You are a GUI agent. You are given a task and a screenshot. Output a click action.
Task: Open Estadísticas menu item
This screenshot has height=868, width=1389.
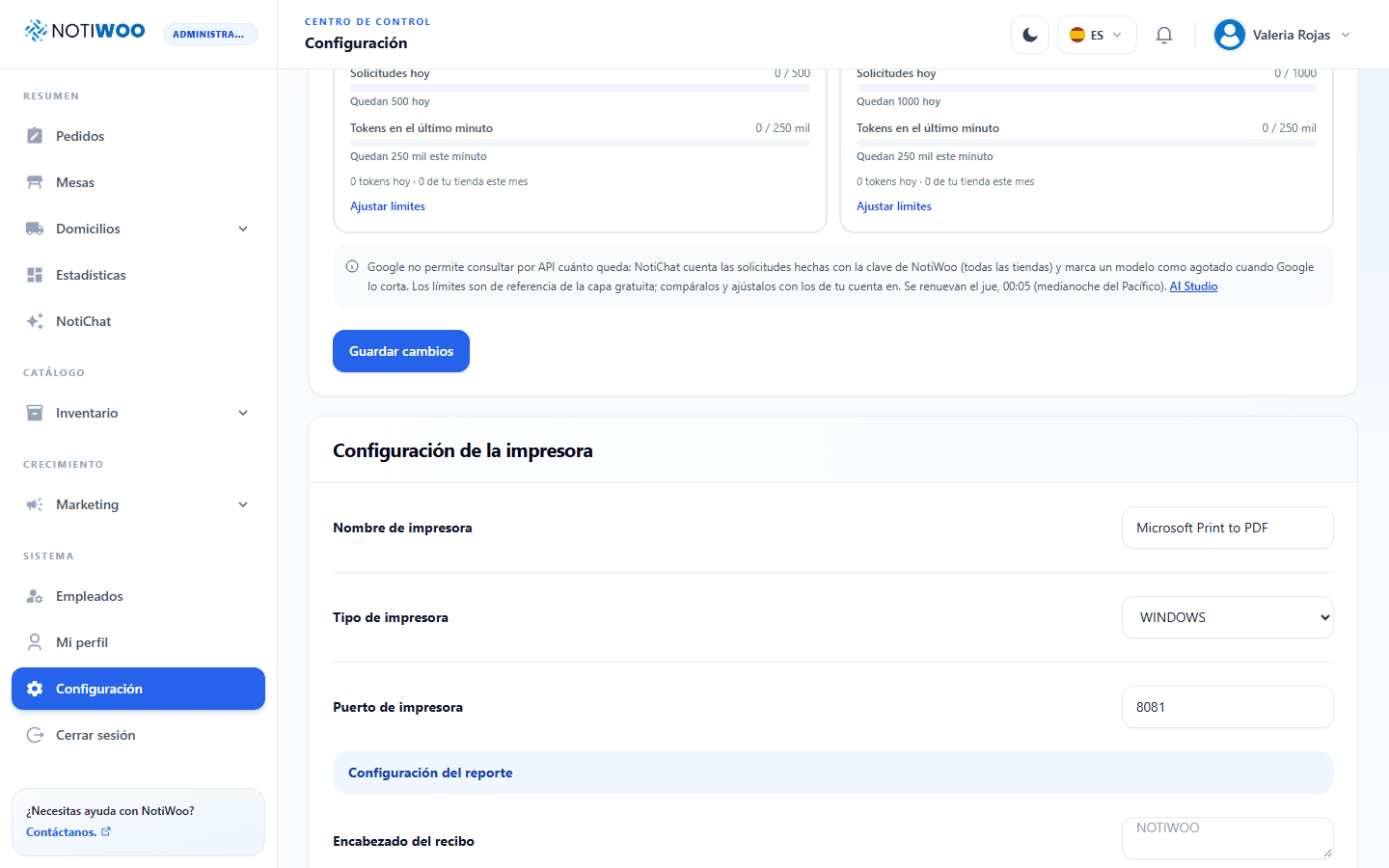click(138, 275)
